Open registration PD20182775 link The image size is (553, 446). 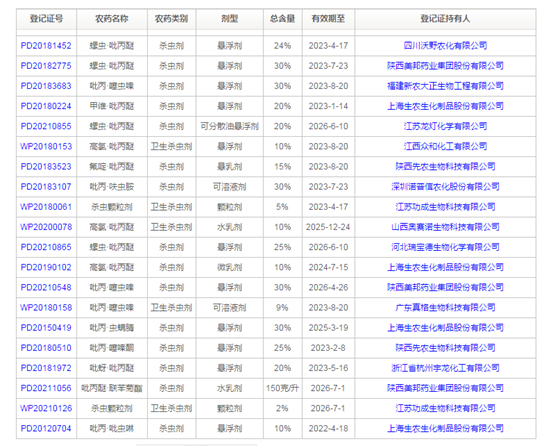46,66
